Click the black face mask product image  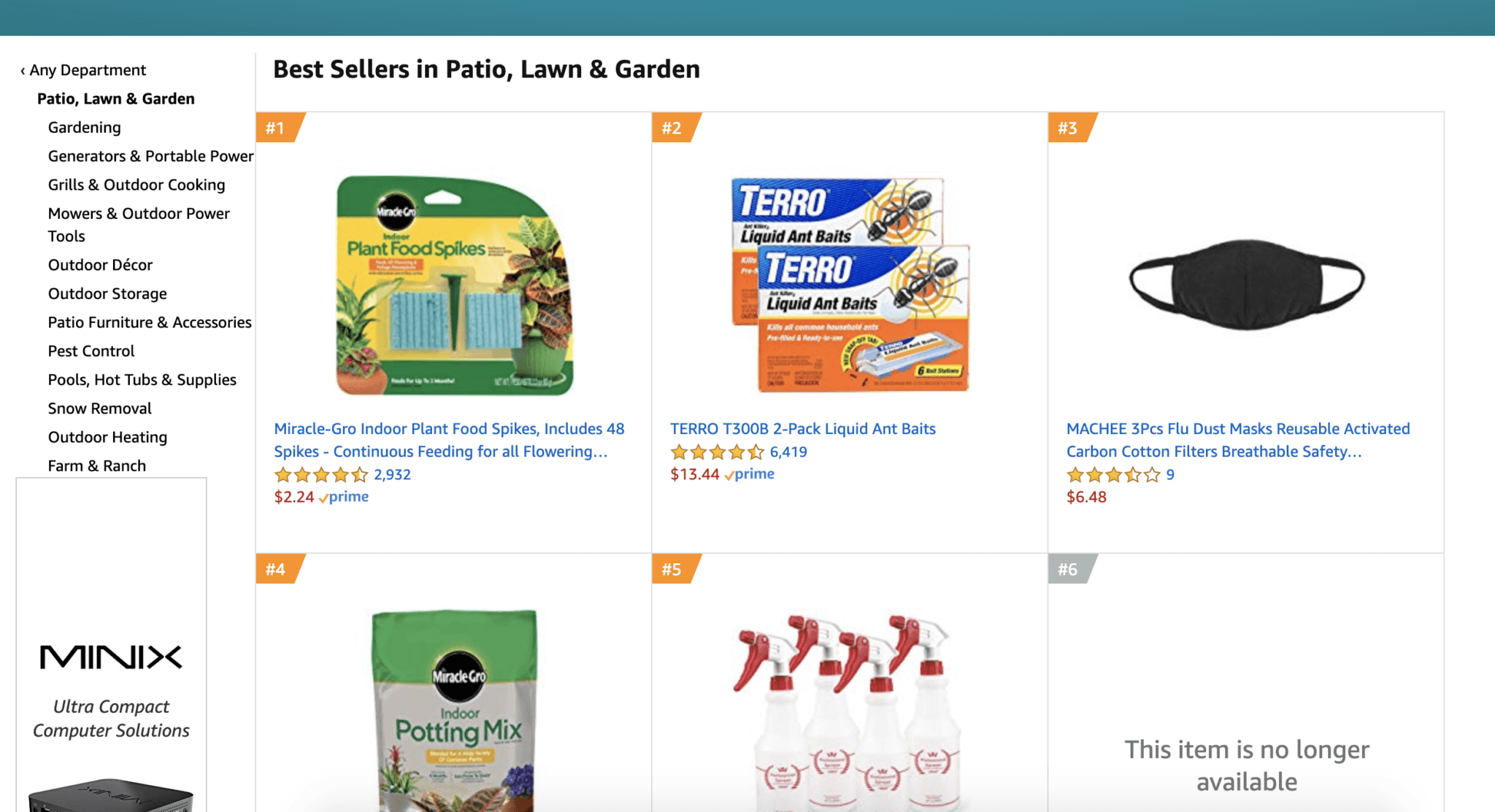coord(1246,283)
